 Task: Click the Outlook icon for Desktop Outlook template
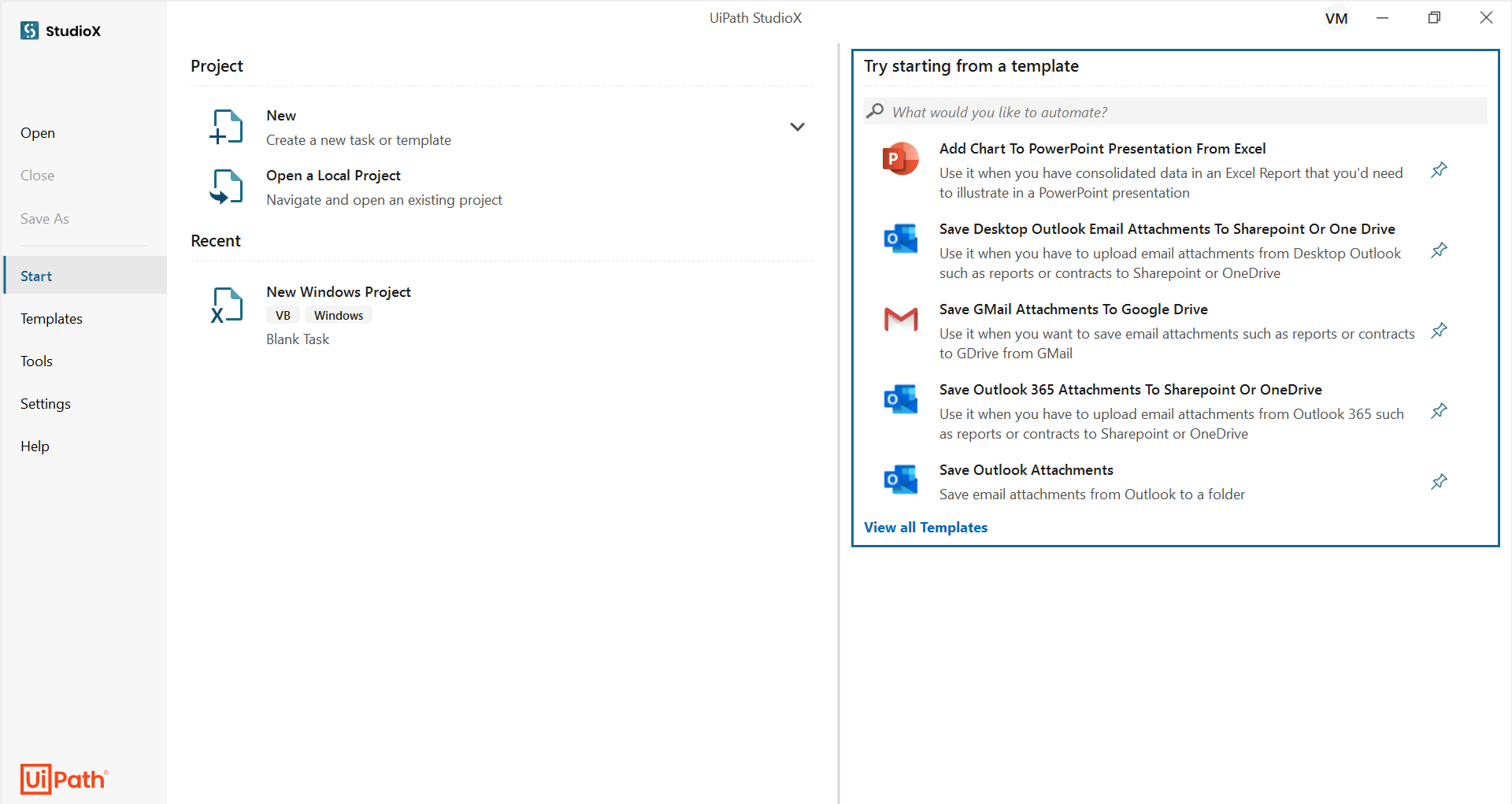click(901, 239)
